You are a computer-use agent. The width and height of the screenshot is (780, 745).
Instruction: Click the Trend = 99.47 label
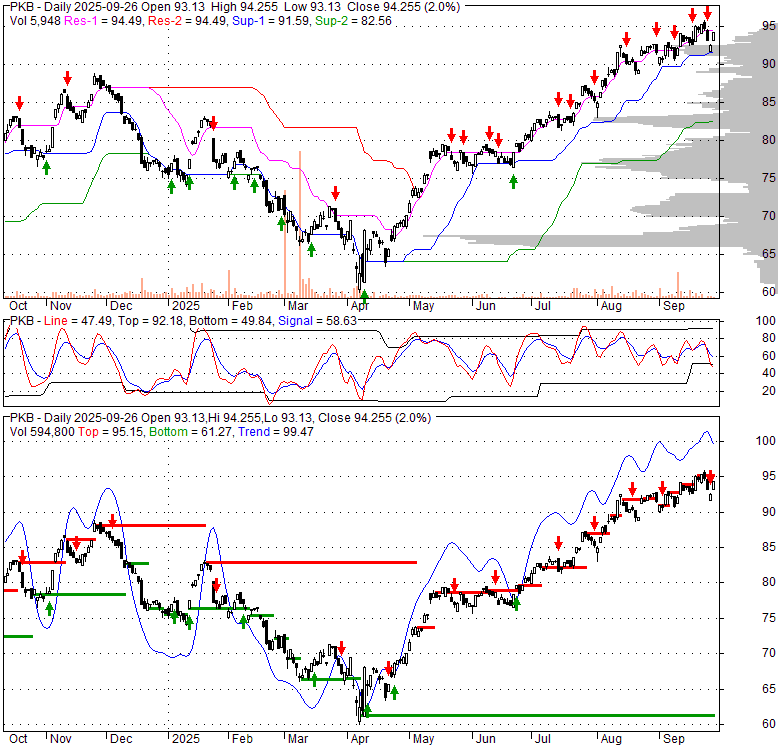(x=276, y=432)
